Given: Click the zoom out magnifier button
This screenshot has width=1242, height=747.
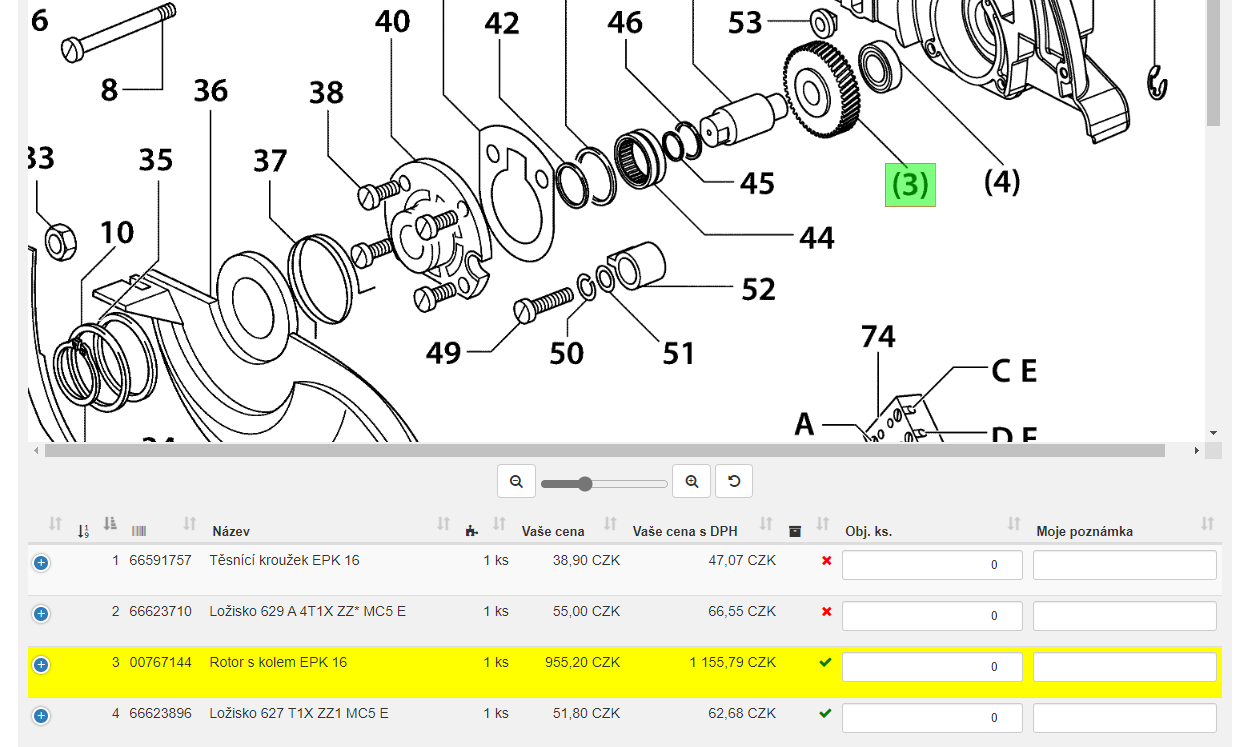Looking at the screenshot, I should point(516,481).
